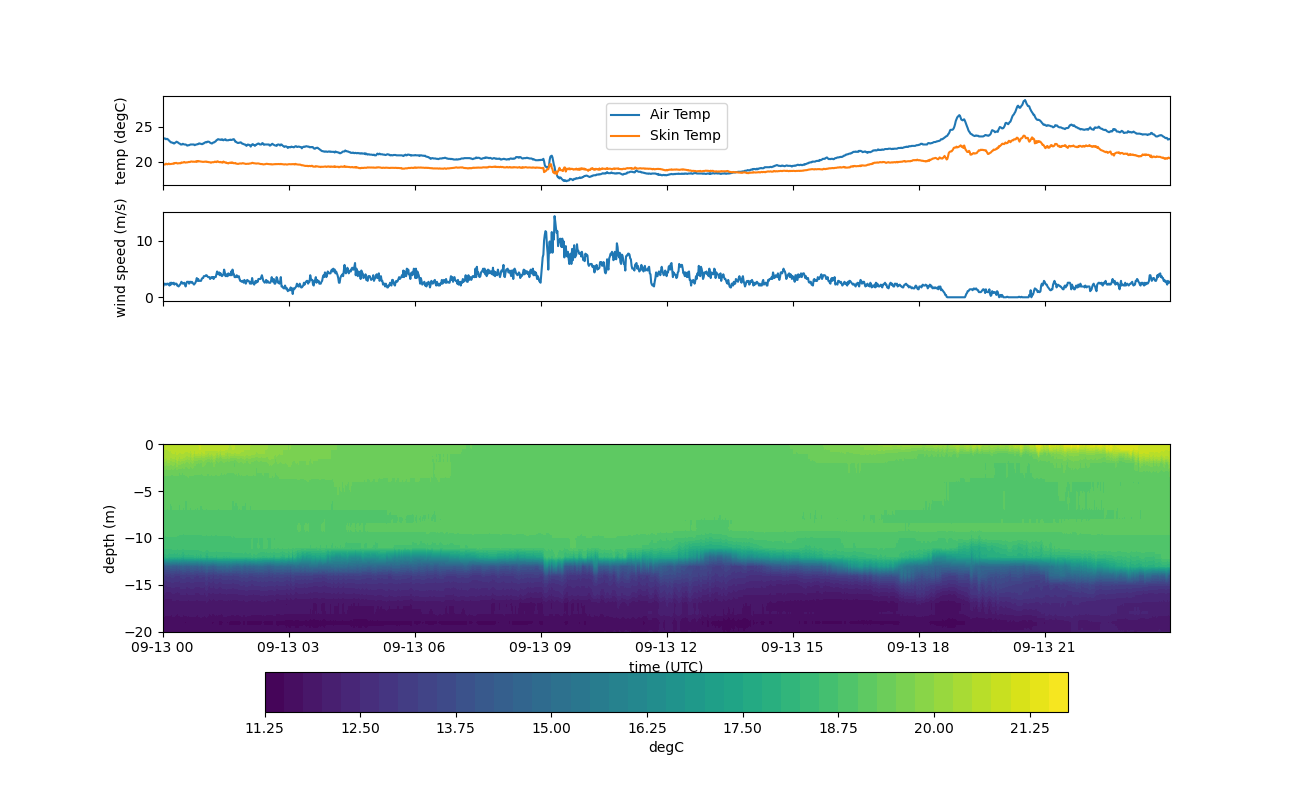Click the 09-13 09 time tick label
The width and height of the screenshot is (1300, 800).
541,647
